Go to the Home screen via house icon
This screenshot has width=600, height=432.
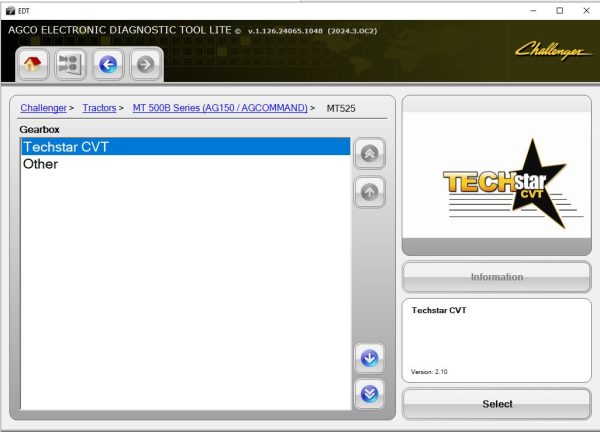click(x=33, y=64)
